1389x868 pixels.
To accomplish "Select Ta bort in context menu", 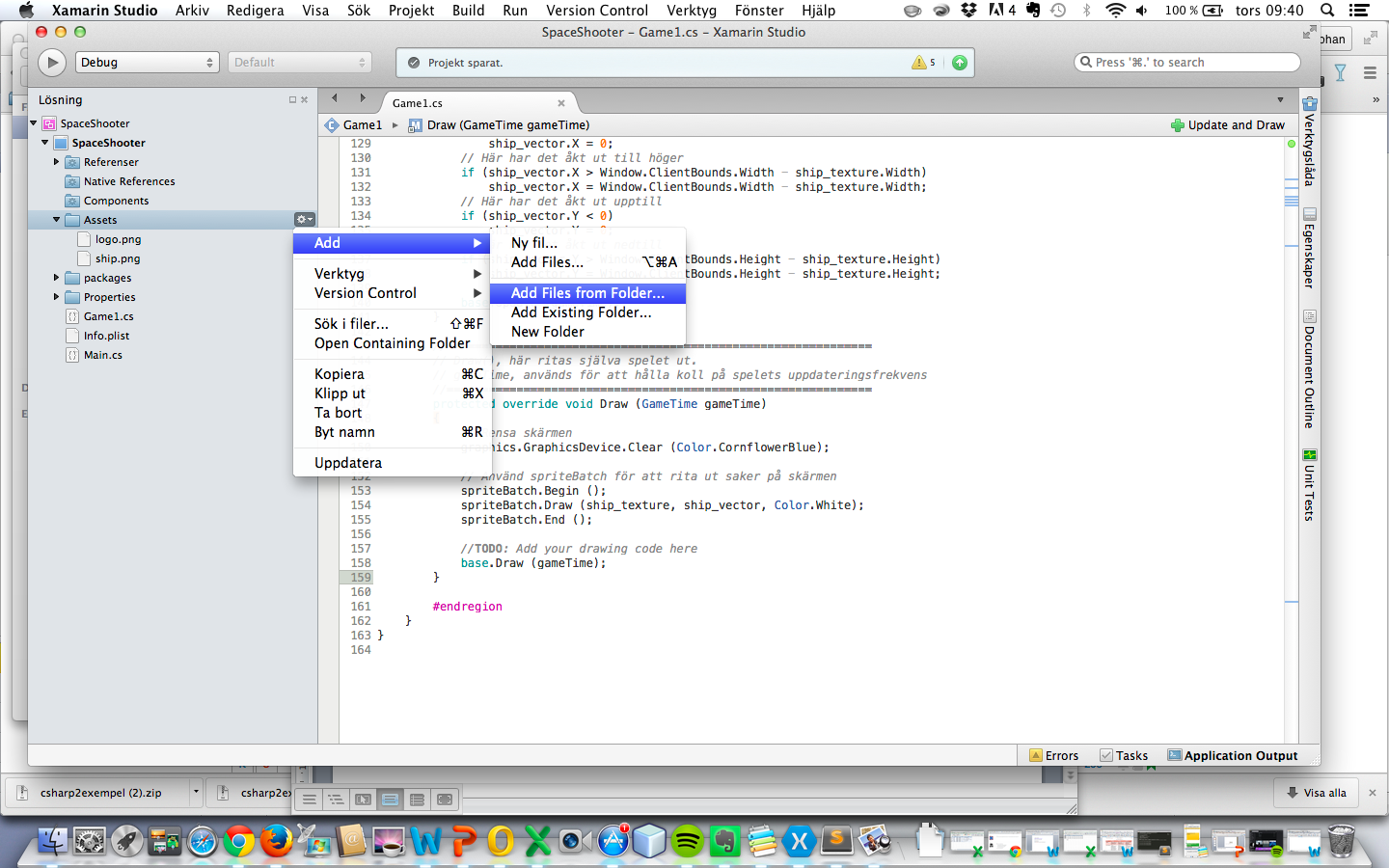I will 393,413.
